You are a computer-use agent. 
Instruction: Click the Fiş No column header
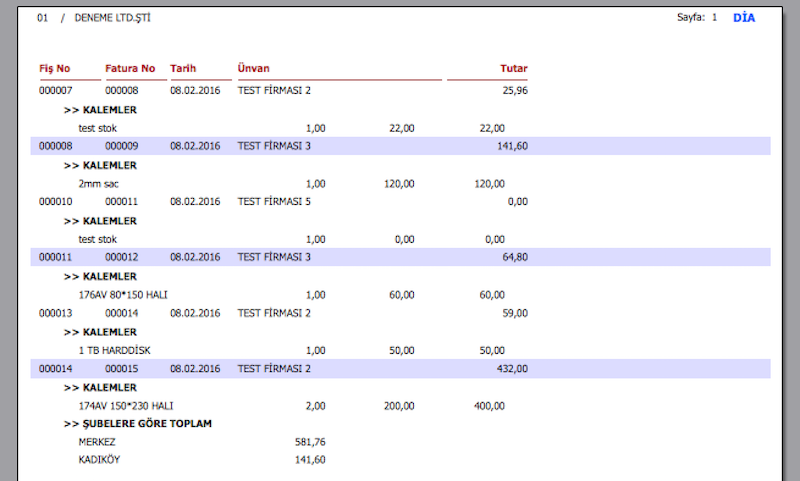pyautogui.click(x=54, y=69)
